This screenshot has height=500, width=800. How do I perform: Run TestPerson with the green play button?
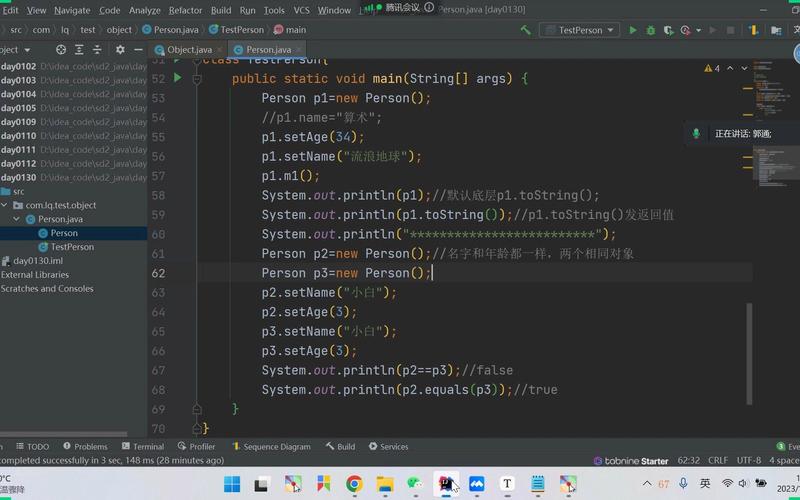633,30
